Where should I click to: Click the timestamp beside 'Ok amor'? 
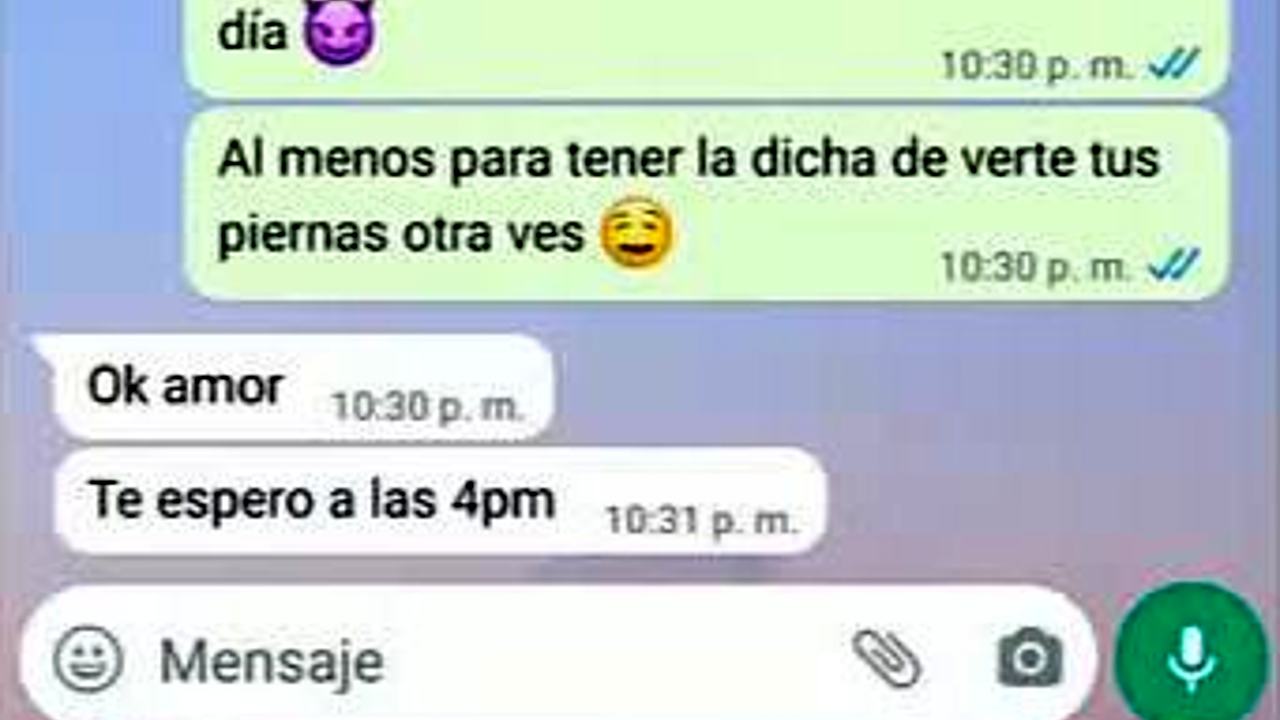[428, 407]
